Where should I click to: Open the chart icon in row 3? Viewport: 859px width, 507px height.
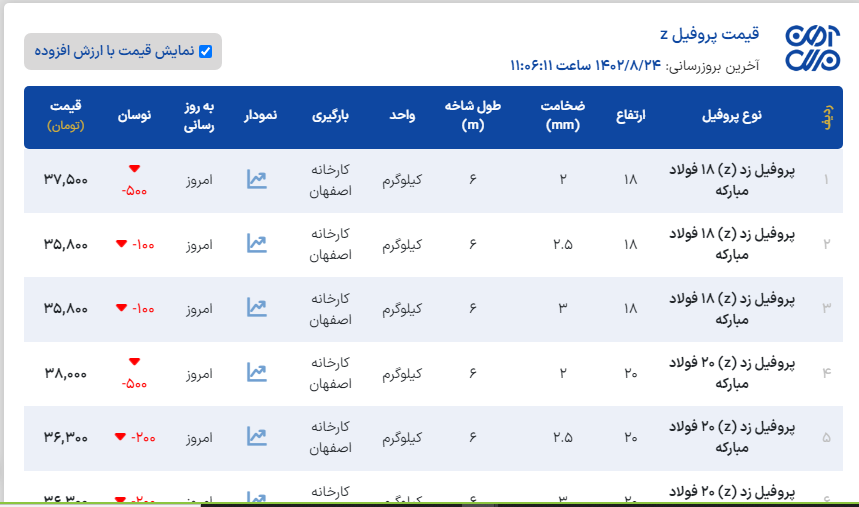257,308
